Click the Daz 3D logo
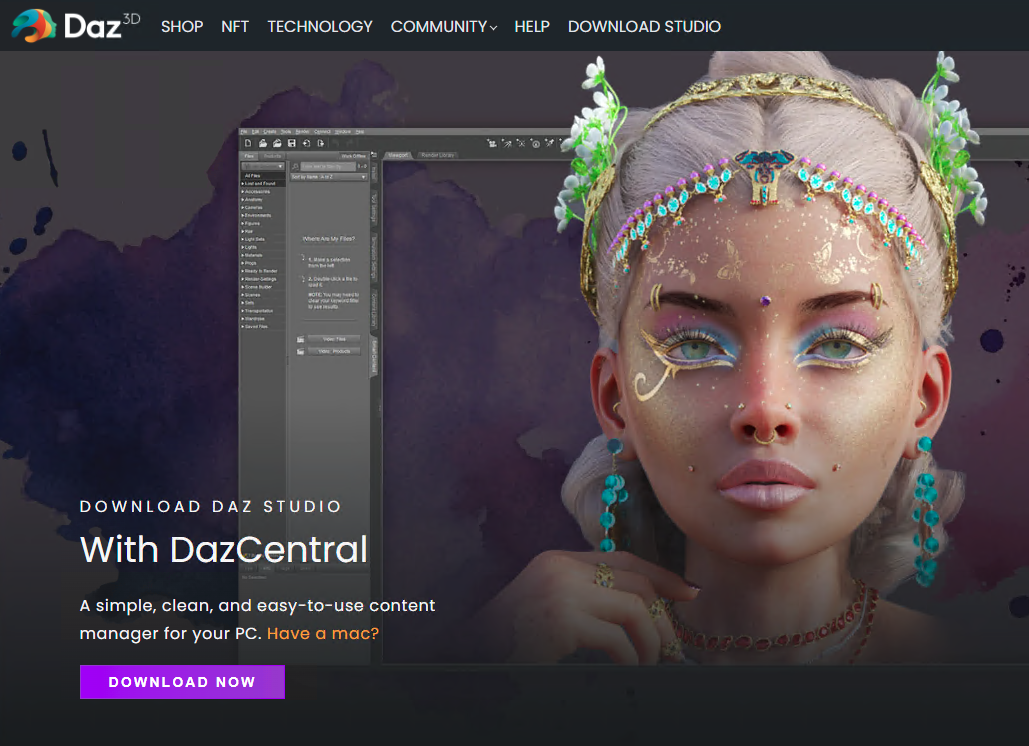Image resolution: width=1029 pixels, height=746 pixels. coord(76,26)
